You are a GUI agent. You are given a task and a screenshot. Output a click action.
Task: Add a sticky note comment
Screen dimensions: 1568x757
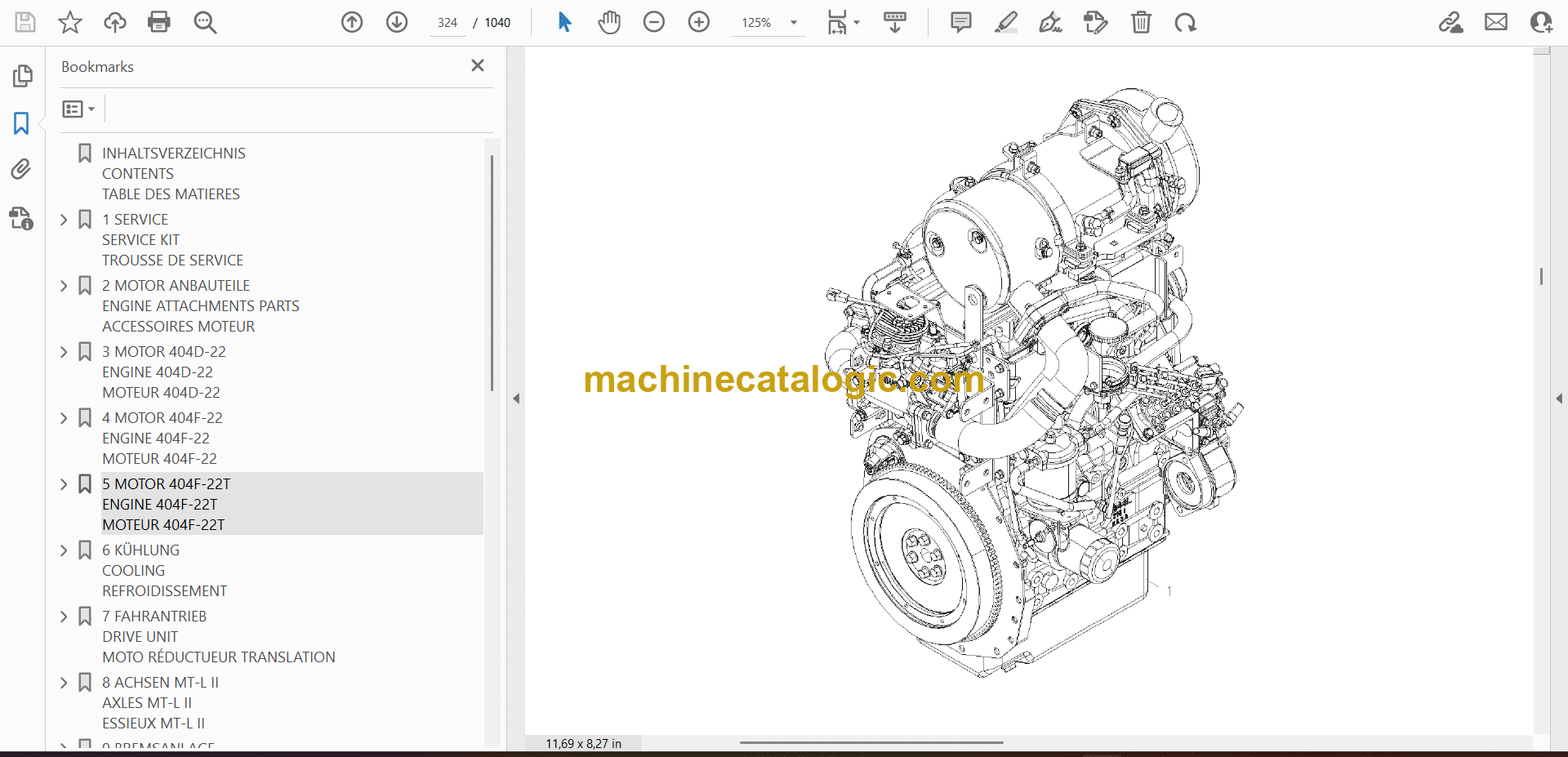click(x=961, y=22)
